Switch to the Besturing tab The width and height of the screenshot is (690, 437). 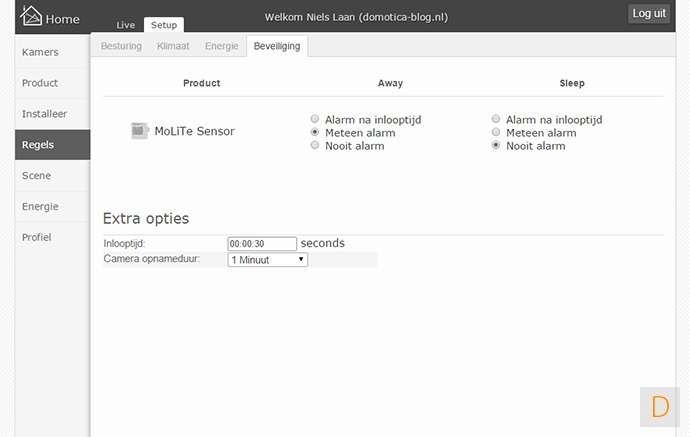[x=121, y=46]
